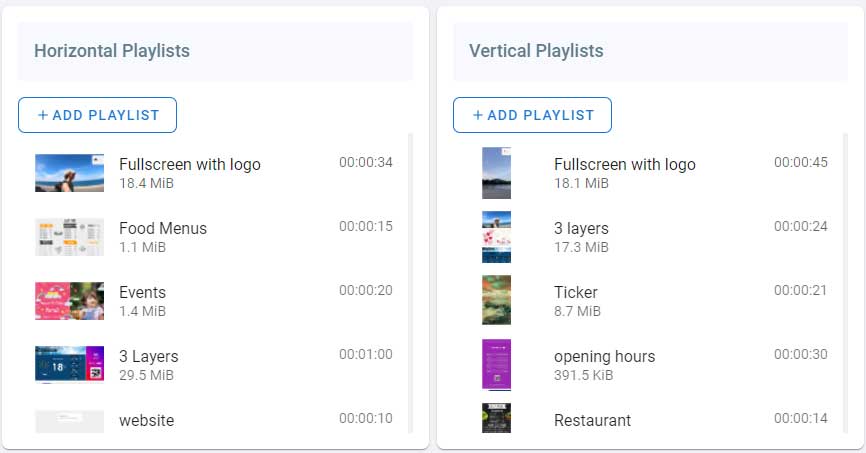Viewport: 866px width, 453px height.
Task: Click the horizontal Fullscreen with logo thumbnail
Action: pos(69,173)
